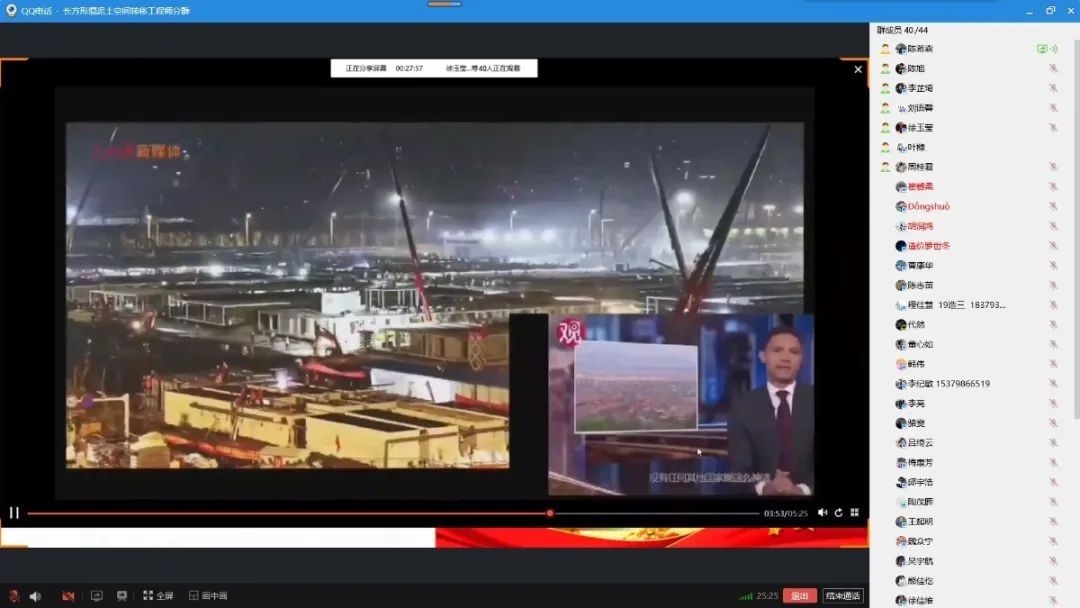Click the screen-sharing indicator next to 陈希森
Image resolution: width=1080 pixels, height=608 pixels.
[x=1042, y=49]
